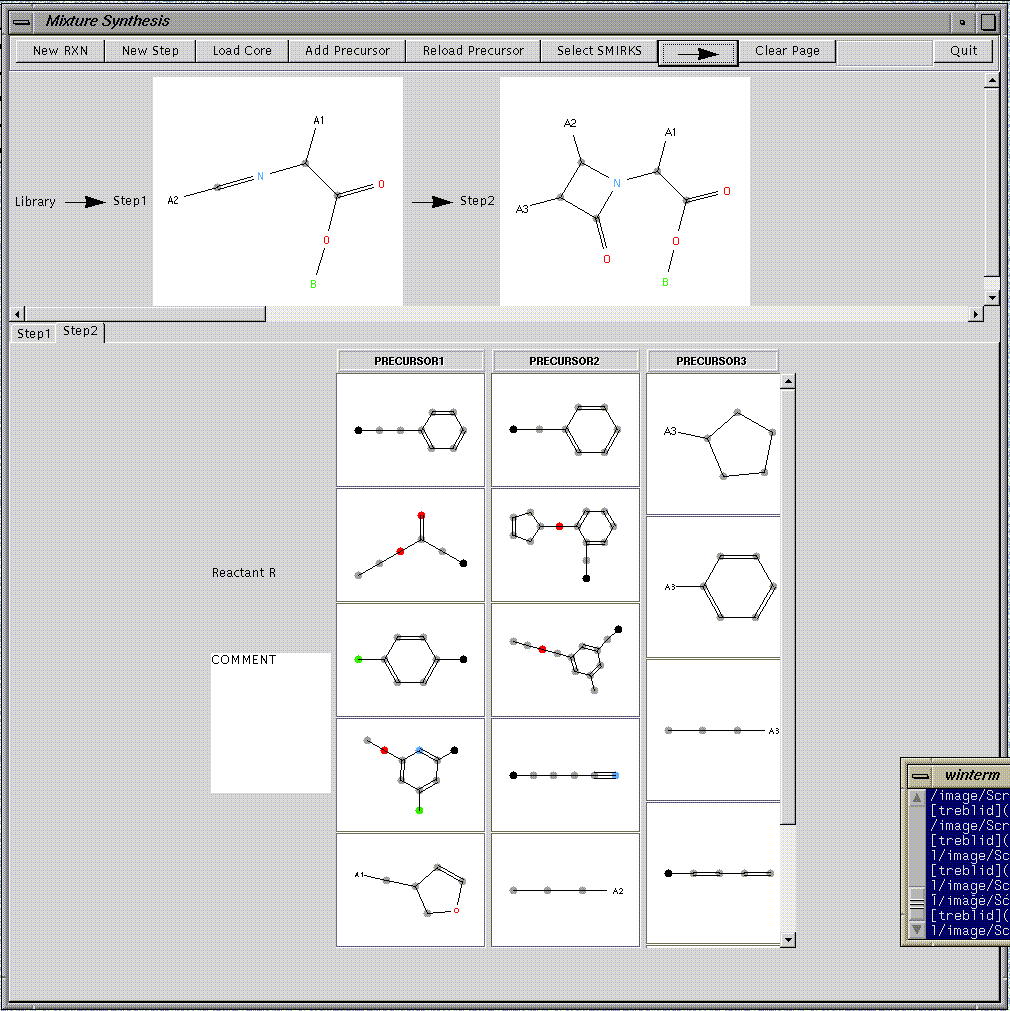This screenshot has height=1011, width=1010.
Task: Click the precursor list vertical scrollbar thumb
Action: pos(788,606)
